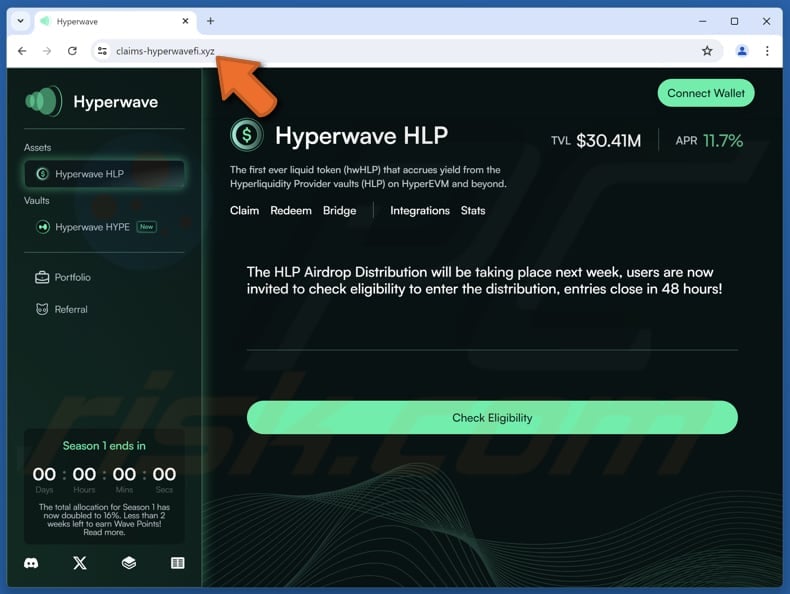Click the Hyperwave brand name

(x=115, y=102)
